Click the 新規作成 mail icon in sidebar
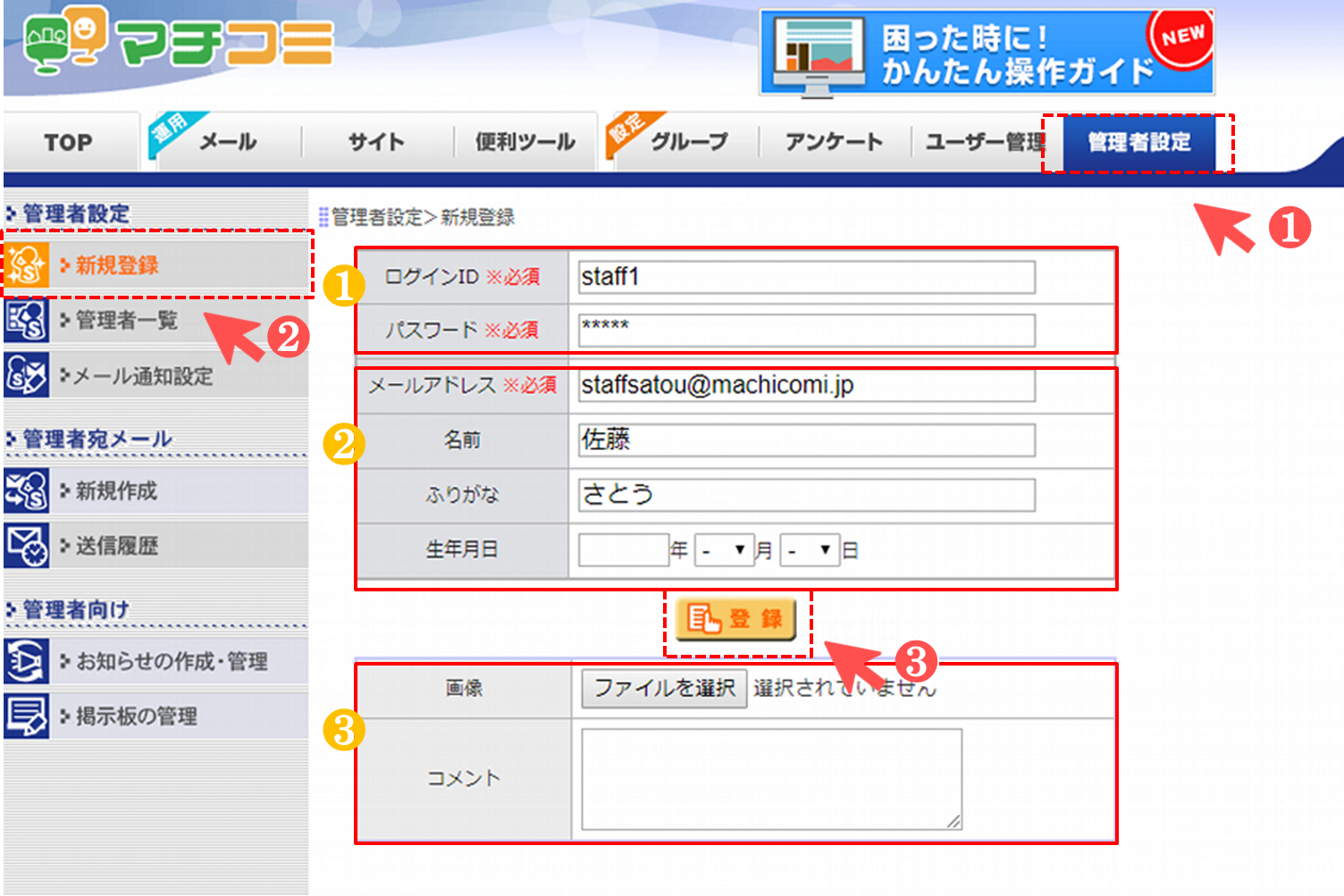 [26, 490]
